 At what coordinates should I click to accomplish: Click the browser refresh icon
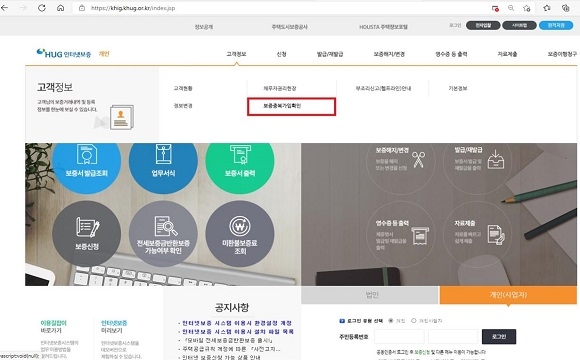[x=42, y=8]
